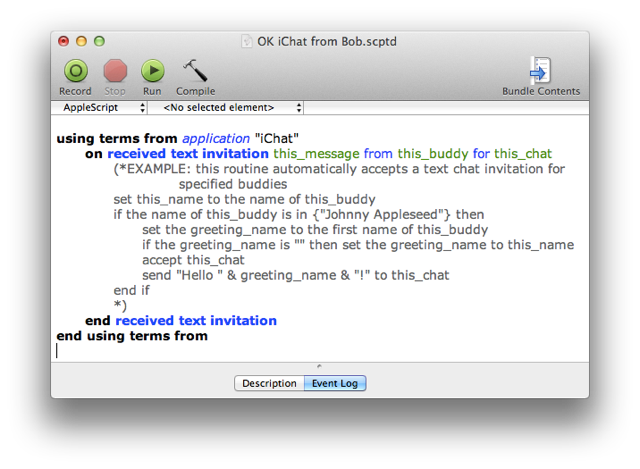Select the Event Log tab

click(335, 383)
